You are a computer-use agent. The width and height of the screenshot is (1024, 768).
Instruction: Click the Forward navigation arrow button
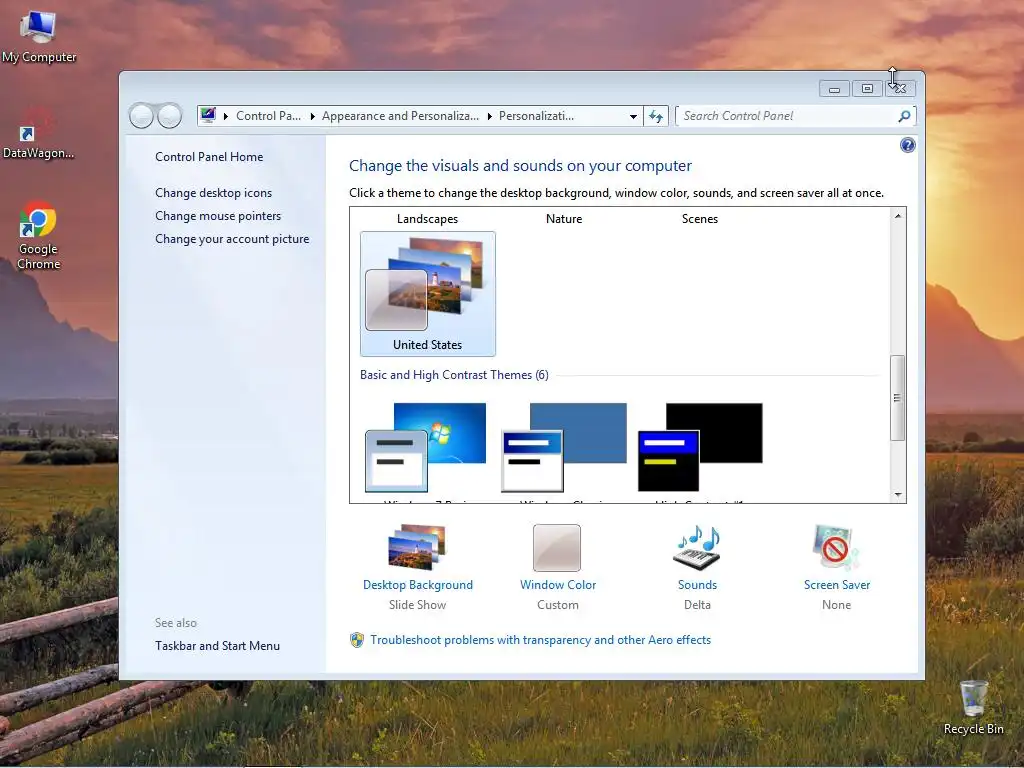pos(170,116)
